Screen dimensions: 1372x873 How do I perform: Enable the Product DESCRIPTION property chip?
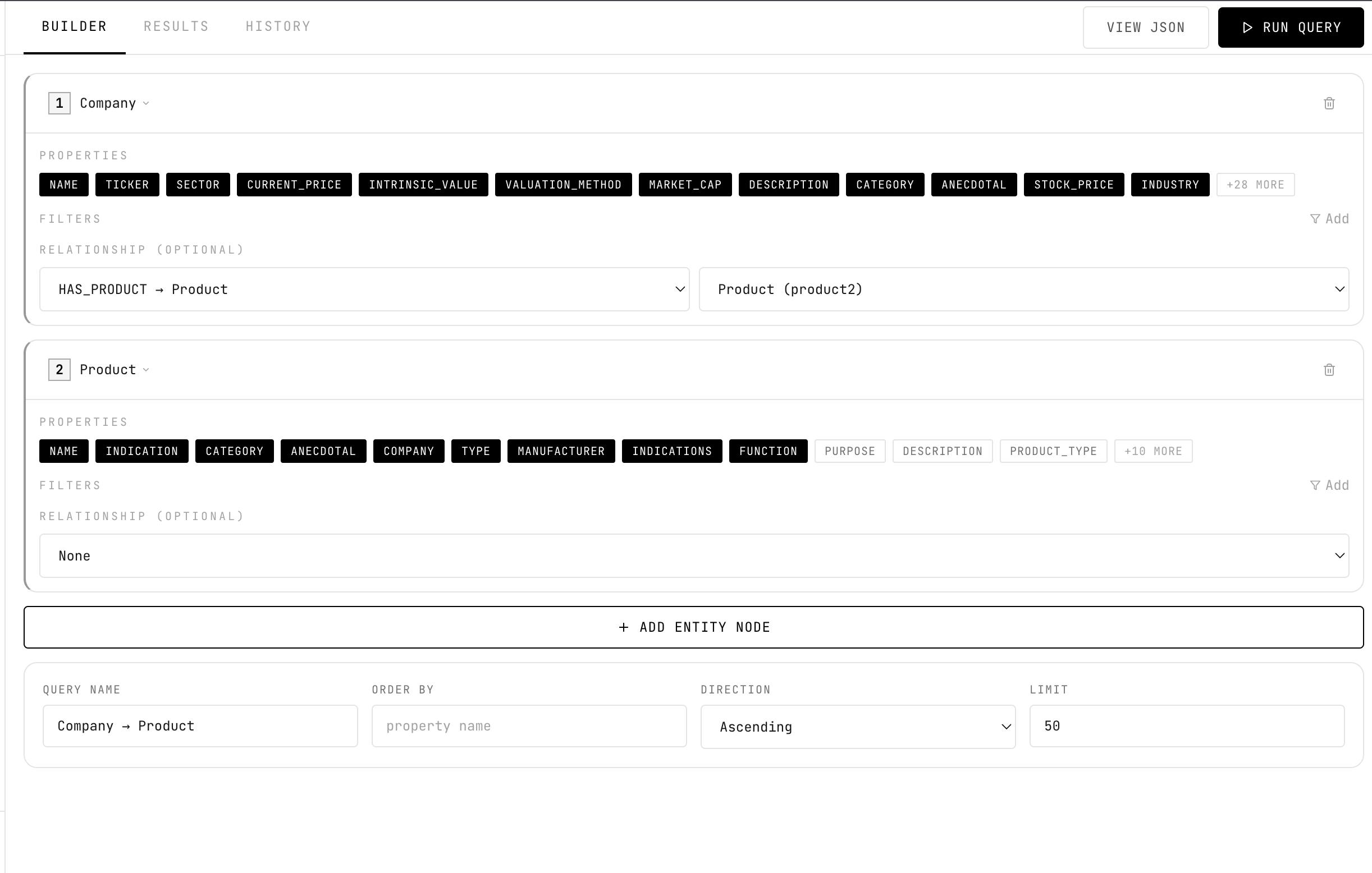click(x=943, y=451)
